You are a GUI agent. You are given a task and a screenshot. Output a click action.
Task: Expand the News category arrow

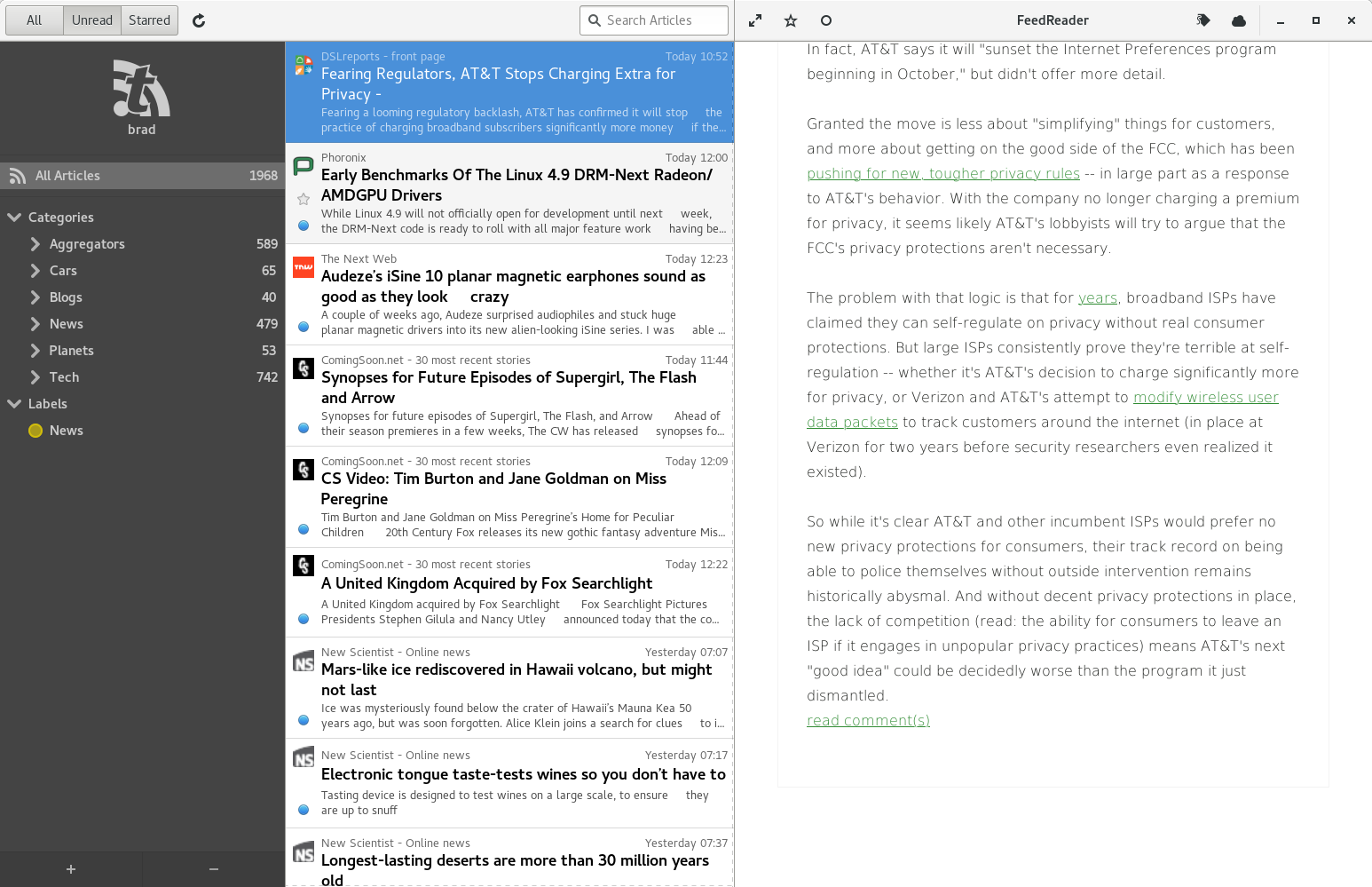35,324
